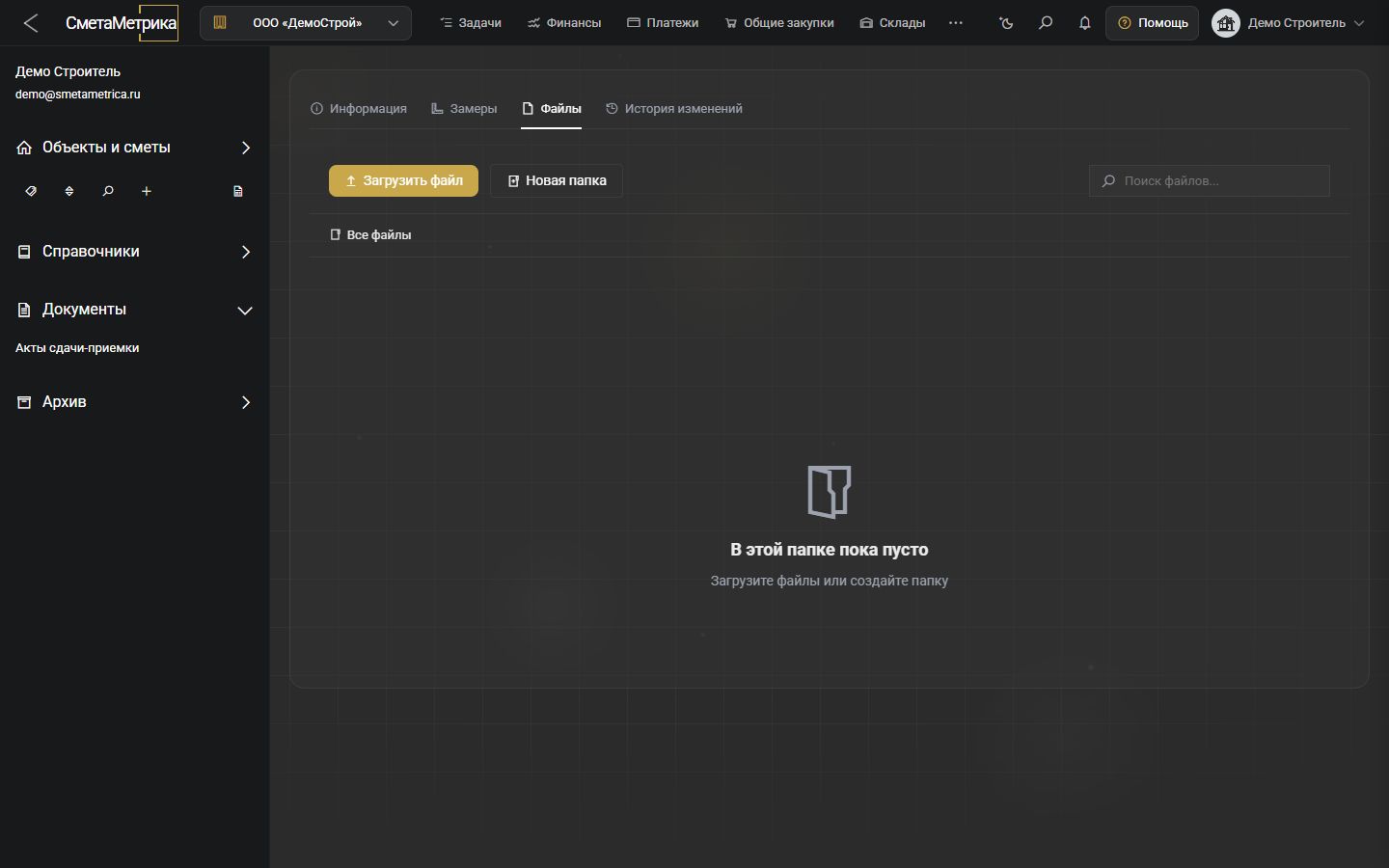Click the more options ellipsis in the top menu

point(956,23)
